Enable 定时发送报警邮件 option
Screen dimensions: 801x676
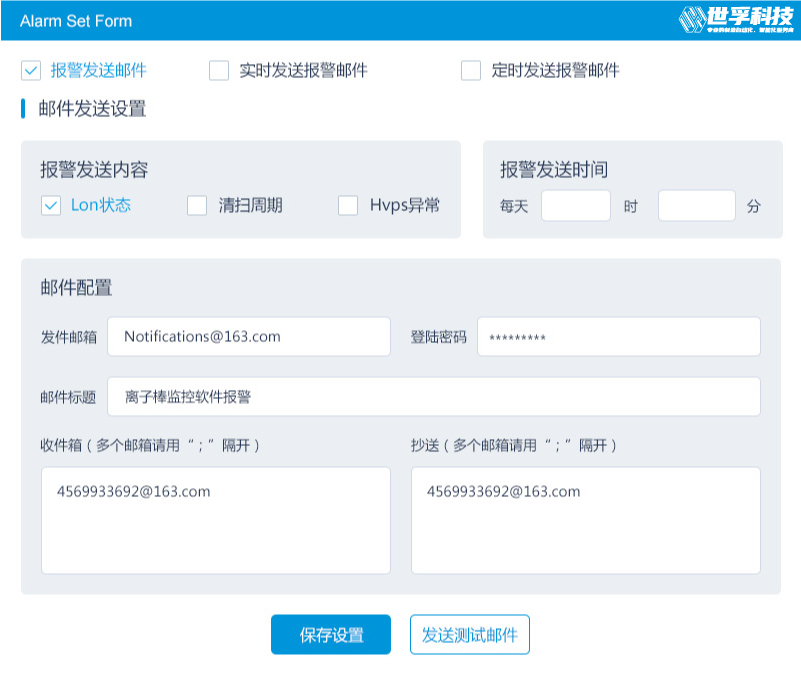tap(470, 70)
